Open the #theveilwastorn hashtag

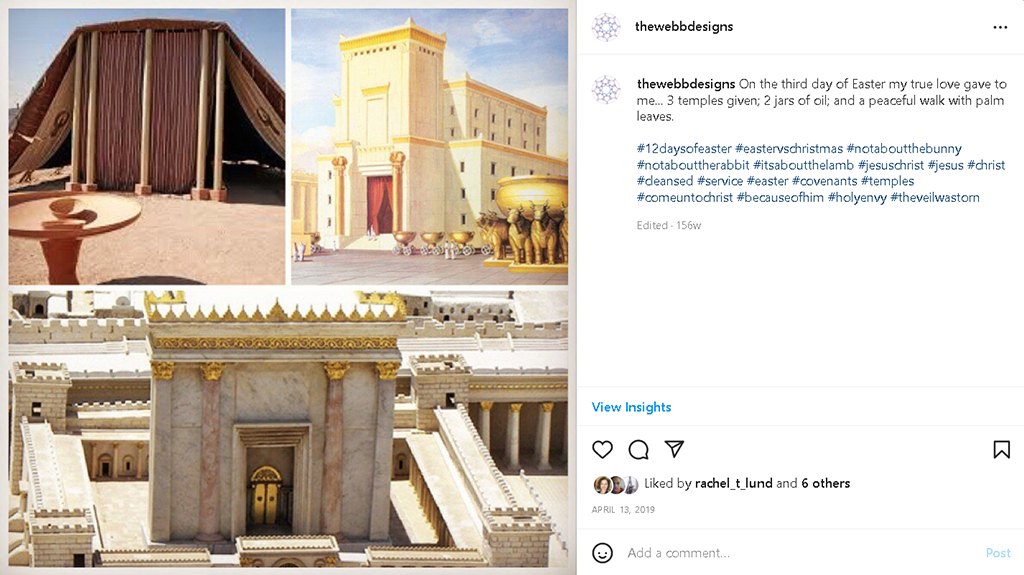935,197
